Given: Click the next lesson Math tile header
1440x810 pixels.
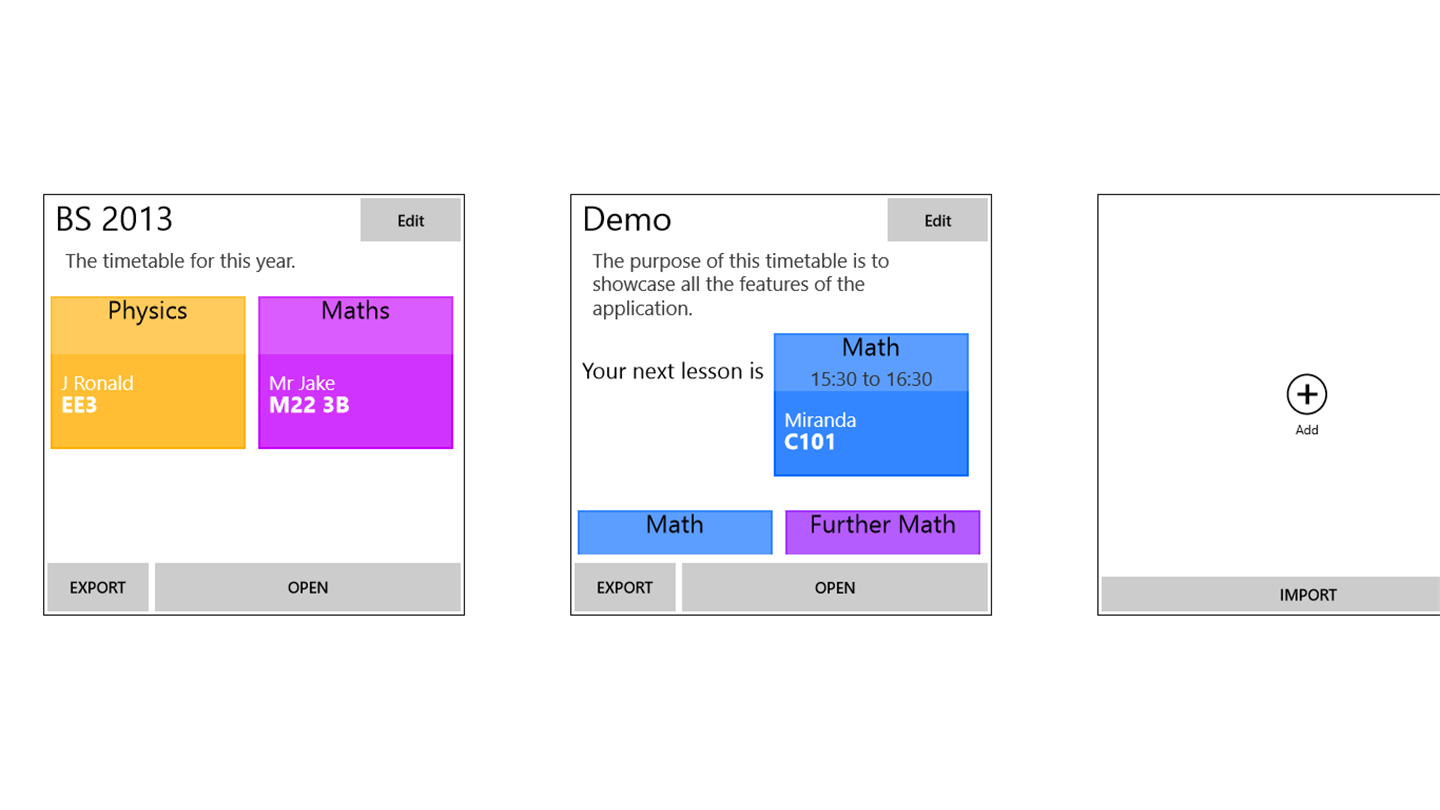Looking at the screenshot, I should [870, 348].
